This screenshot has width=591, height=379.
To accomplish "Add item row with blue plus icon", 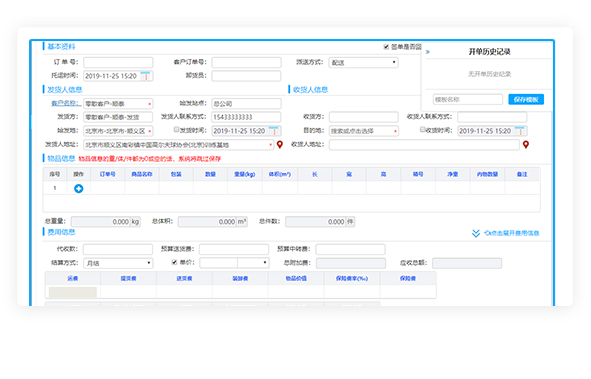I will [78, 188].
